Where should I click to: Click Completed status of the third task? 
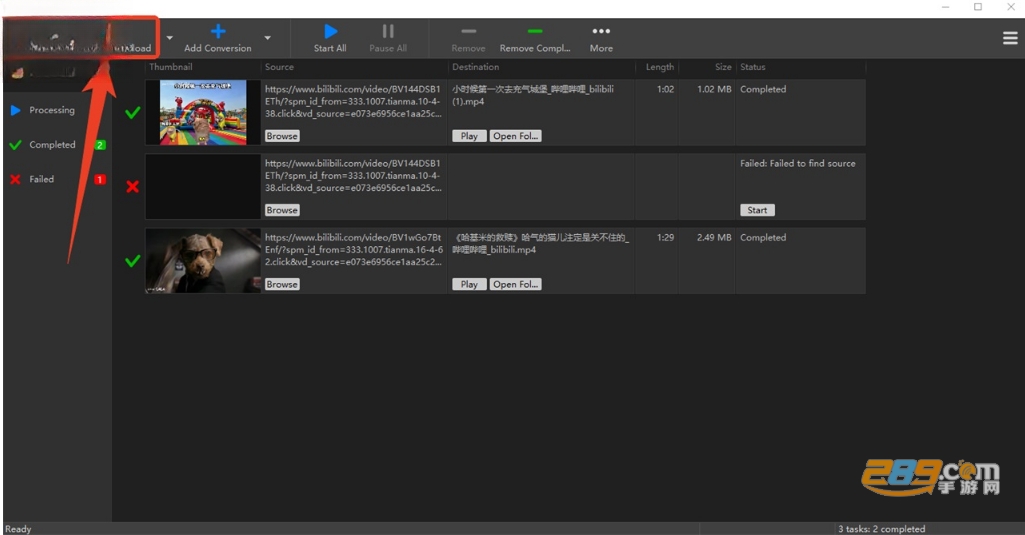763,237
